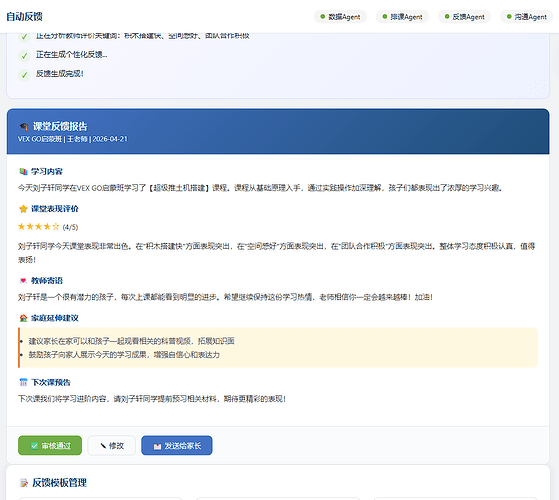Click the 课堂反馈报告 header title
The height and width of the screenshot is (500, 559).
(60, 127)
